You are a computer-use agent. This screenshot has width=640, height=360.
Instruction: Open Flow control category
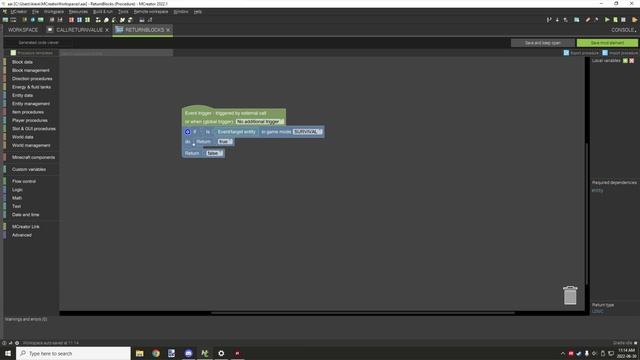pyautogui.click(x=24, y=181)
